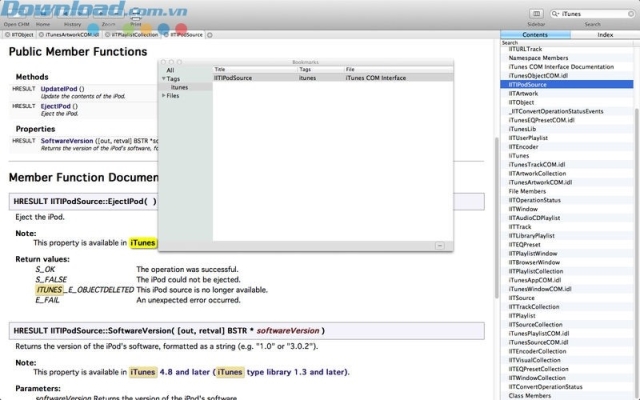The width and height of the screenshot is (640, 400).
Task: Expand the Files group in Bookmarks
Action: [164, 96]
